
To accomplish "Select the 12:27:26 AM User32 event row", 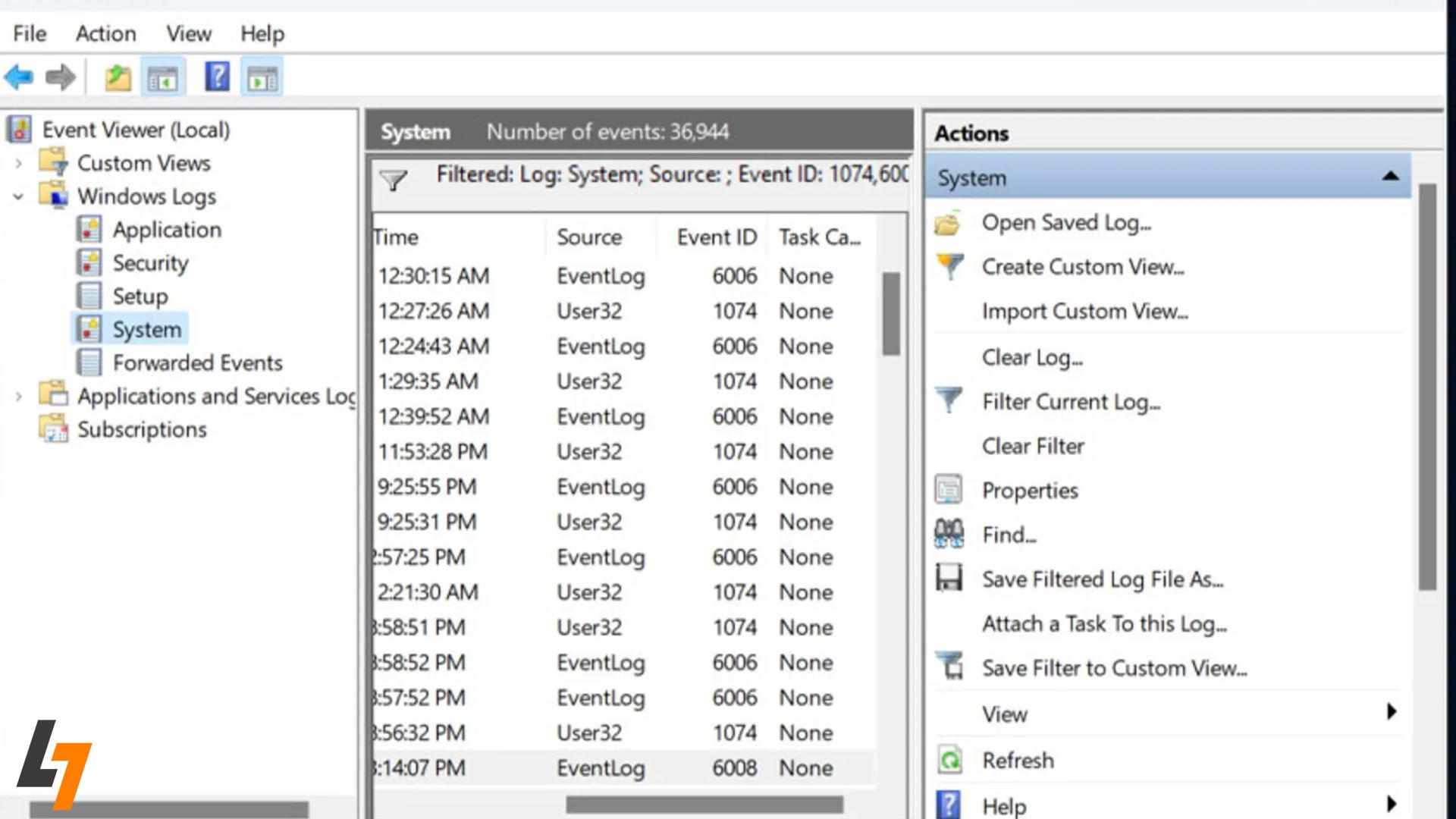I will [x=623, y=311].
